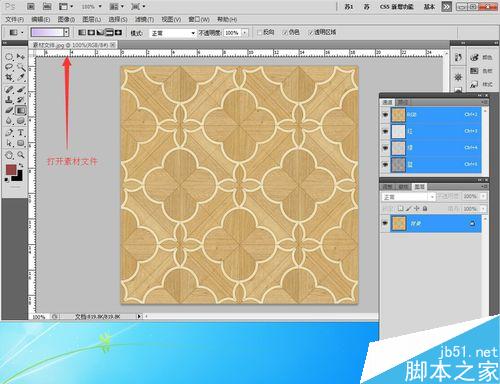
Task: Hide the RGB channel visibility eye
Action: (385, 115)
